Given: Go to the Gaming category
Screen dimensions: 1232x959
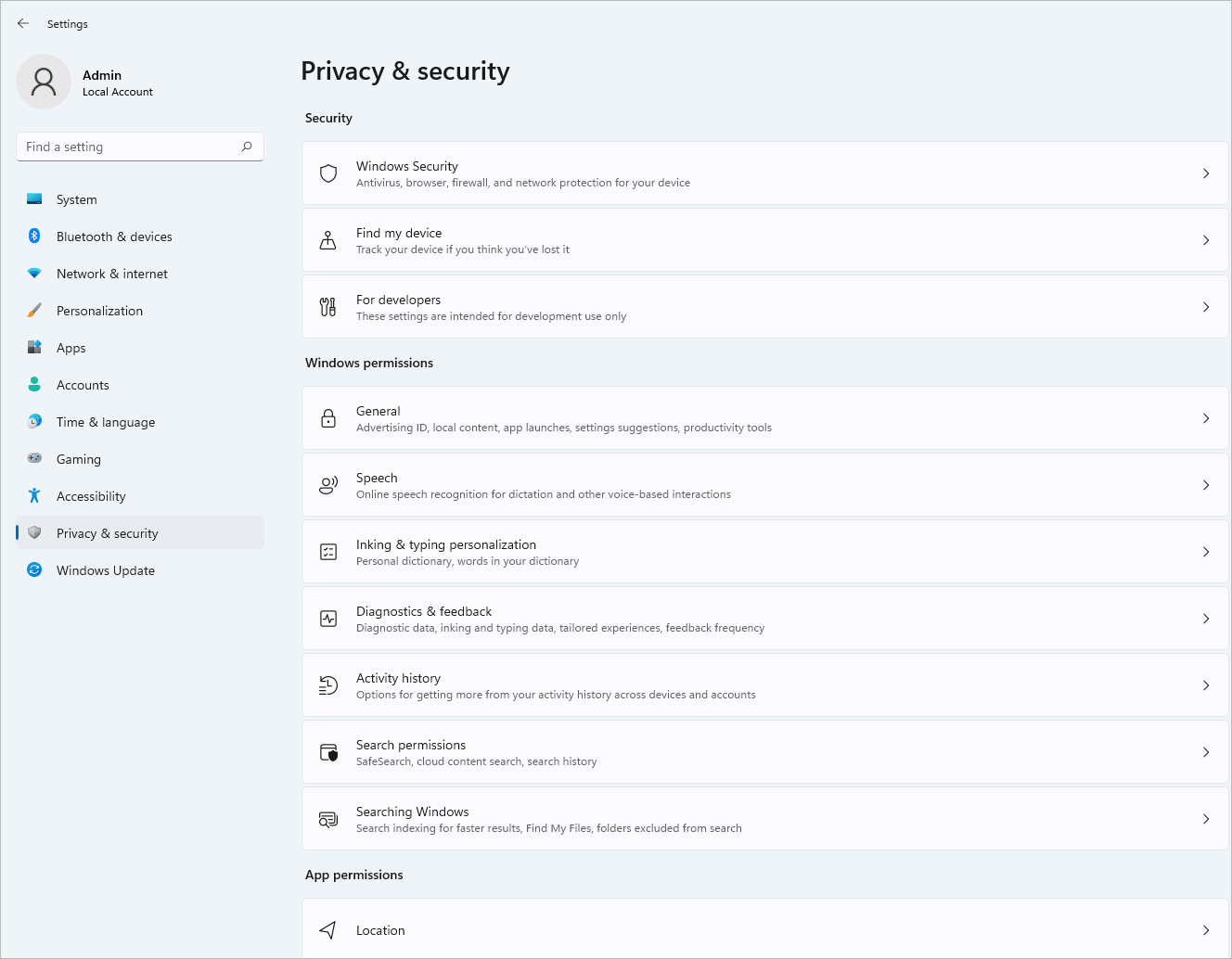Looking at the screenshot, I should pyautogui.click(x=140, y=459).
